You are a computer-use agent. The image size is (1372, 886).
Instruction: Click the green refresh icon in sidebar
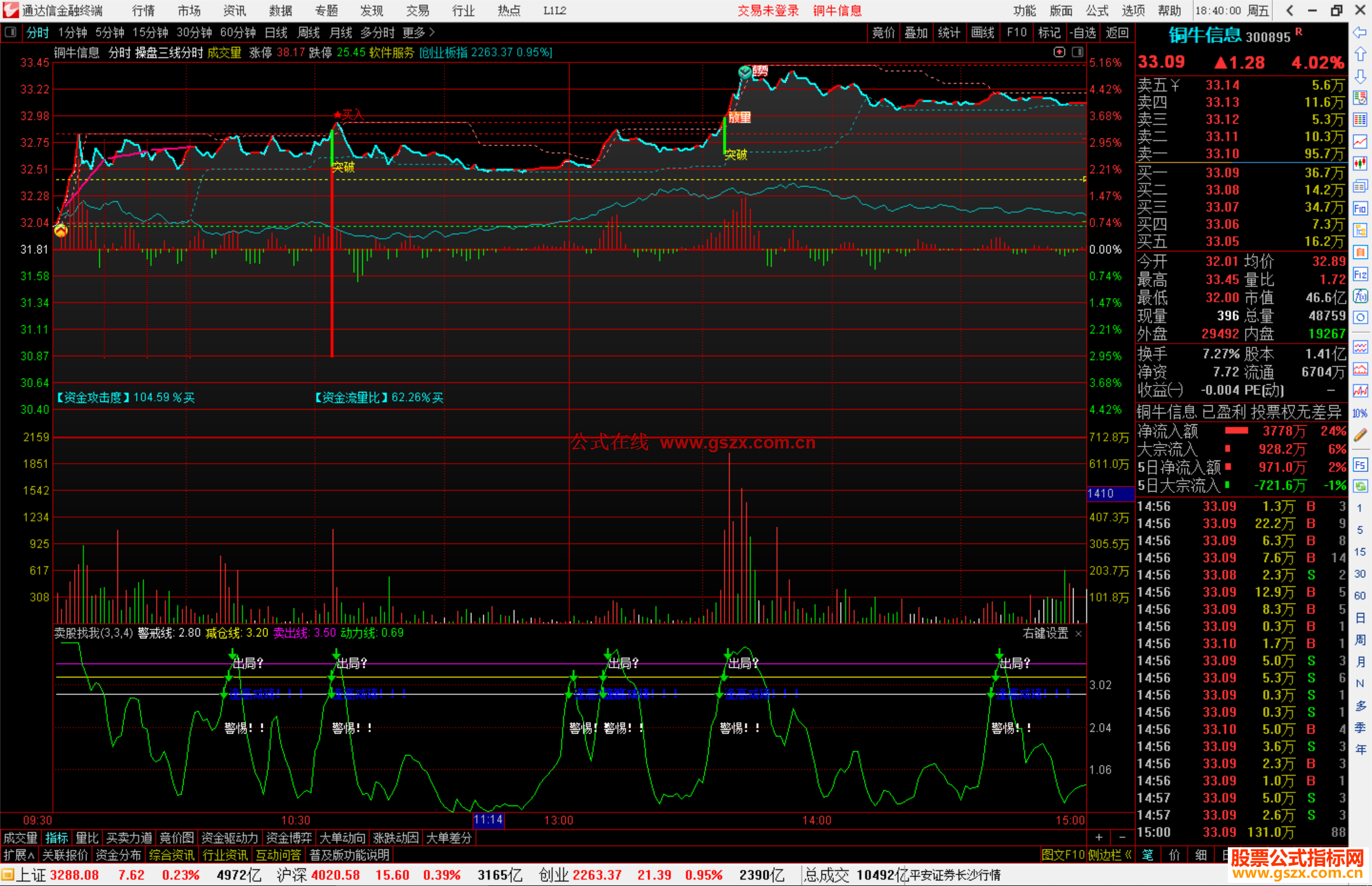tap(1360, 487)
